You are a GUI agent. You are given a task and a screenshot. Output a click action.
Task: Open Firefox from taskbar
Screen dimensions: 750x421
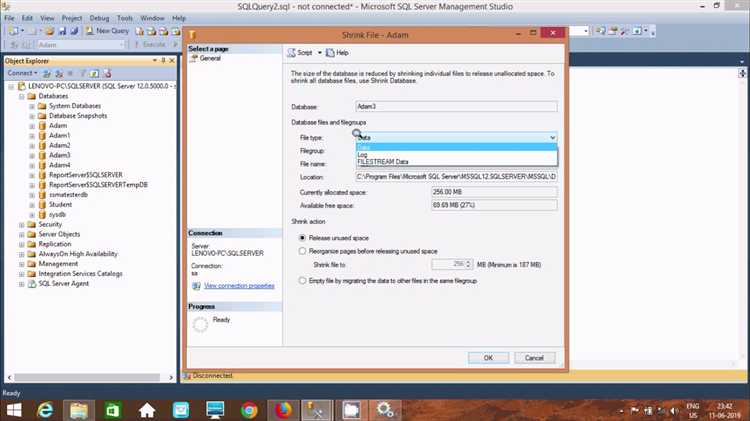(283, 410)
